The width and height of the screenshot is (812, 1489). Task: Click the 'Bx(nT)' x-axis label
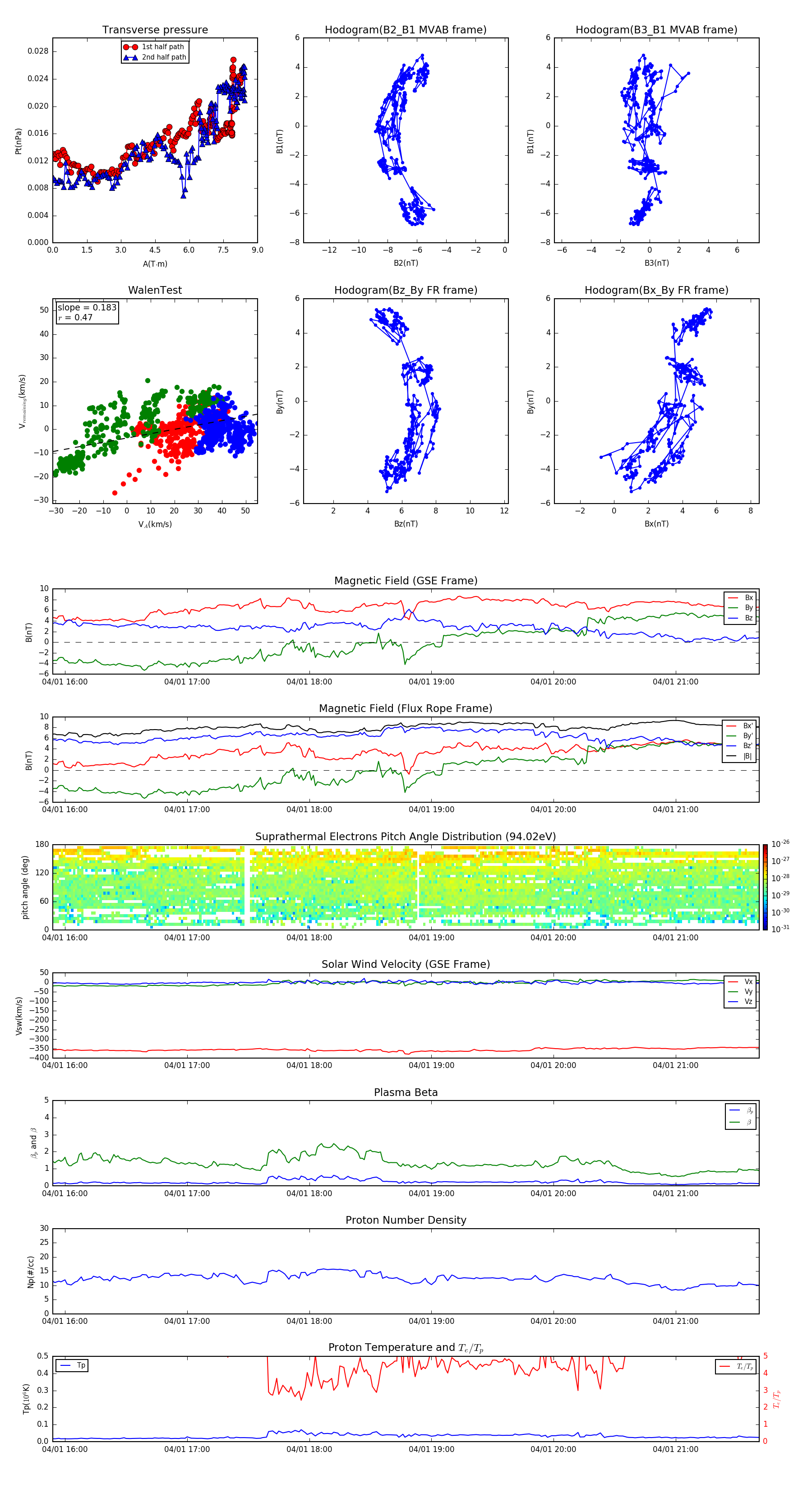tap(656, 524)
